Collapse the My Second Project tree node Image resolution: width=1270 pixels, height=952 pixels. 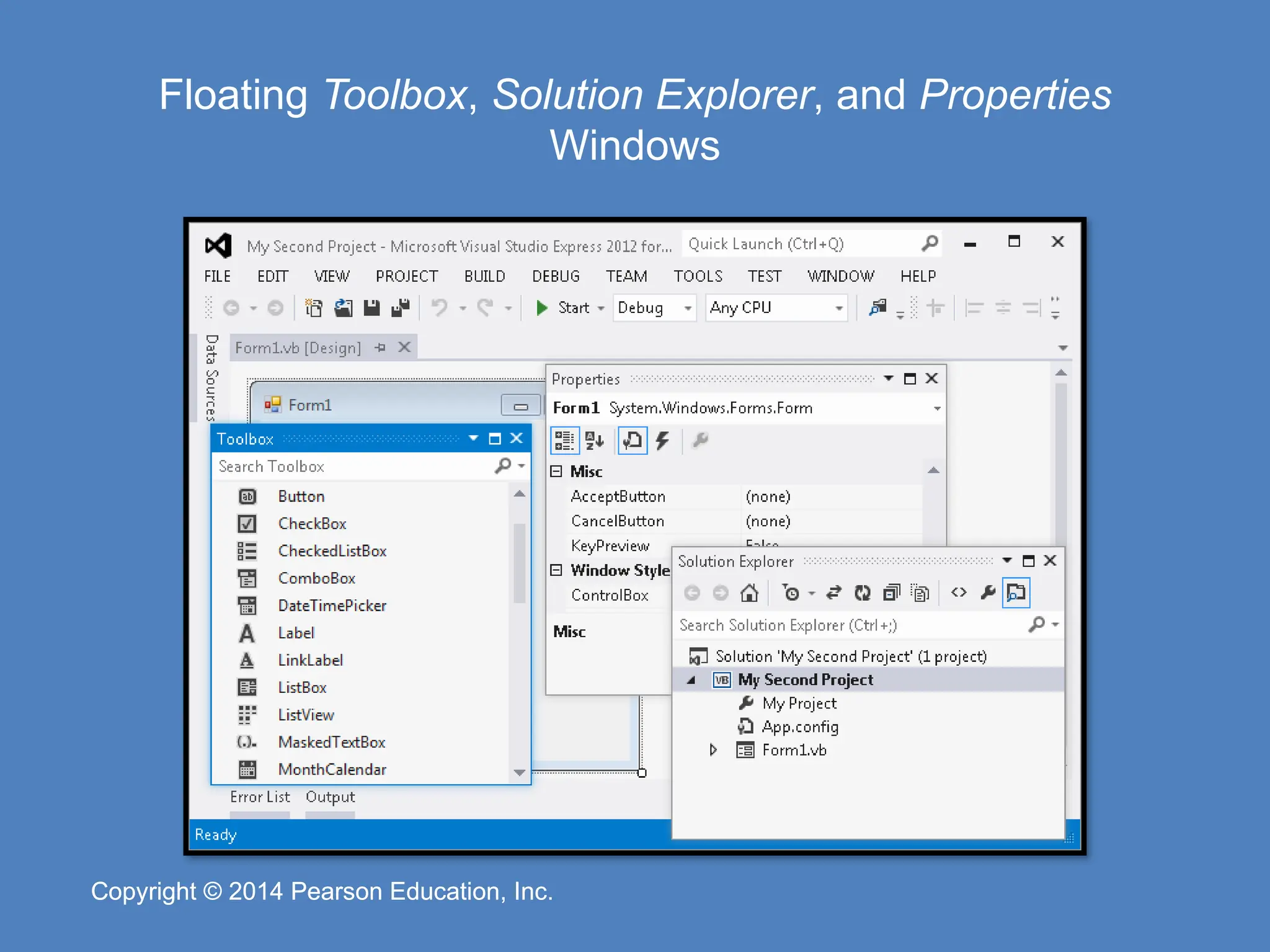[691, 680]
